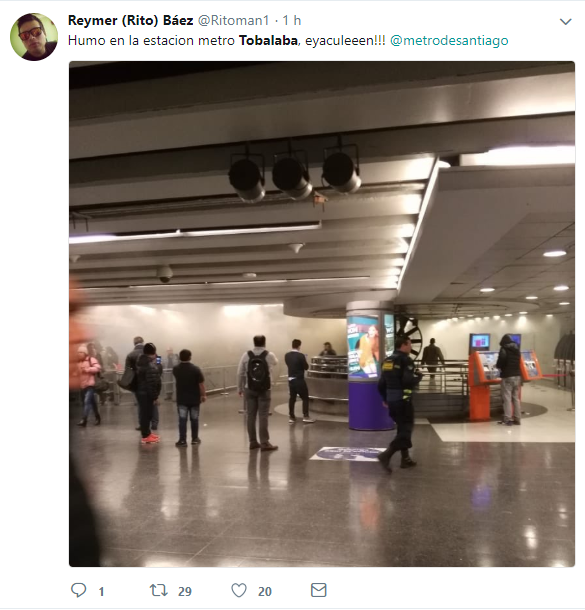The image size is (585, 610).
Task: Click the bold Tobalaba keyword
Action: click(x=268, y=40)
